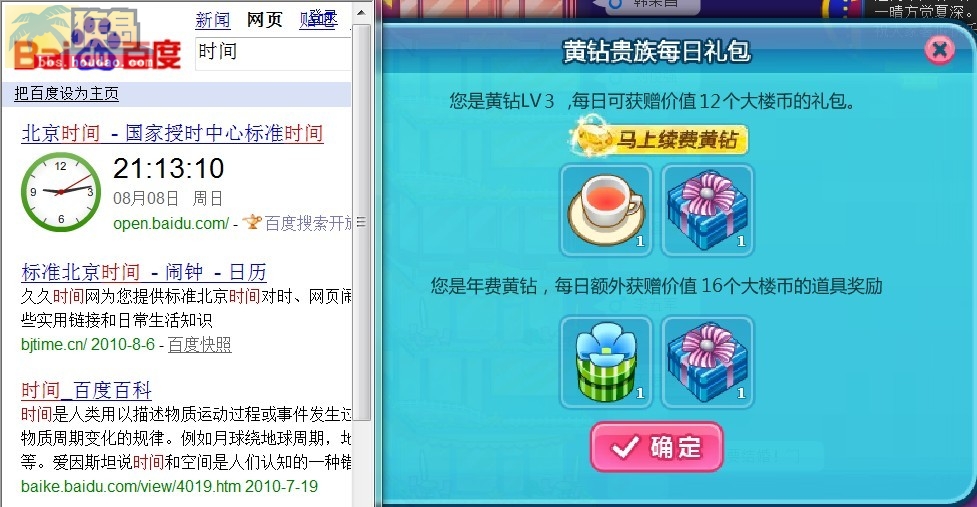Click the scrollbar up arrow
Image resolution: width=977 pixels, height=507 pixels.
coord(361,12)
